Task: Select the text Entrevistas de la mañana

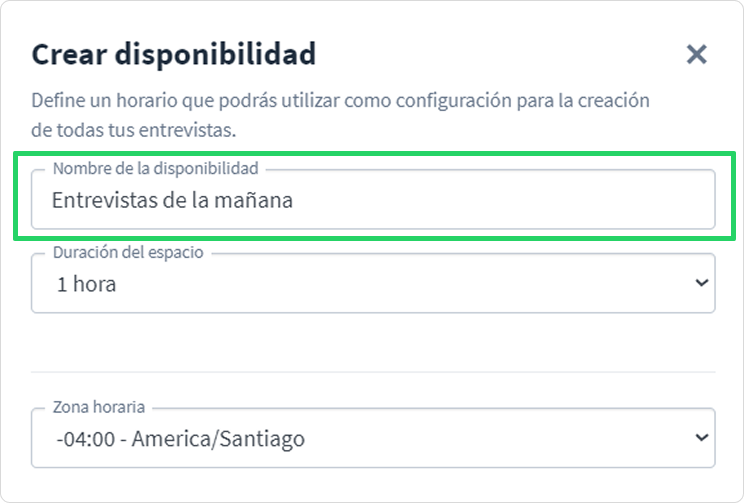Action: pos(172,200)
